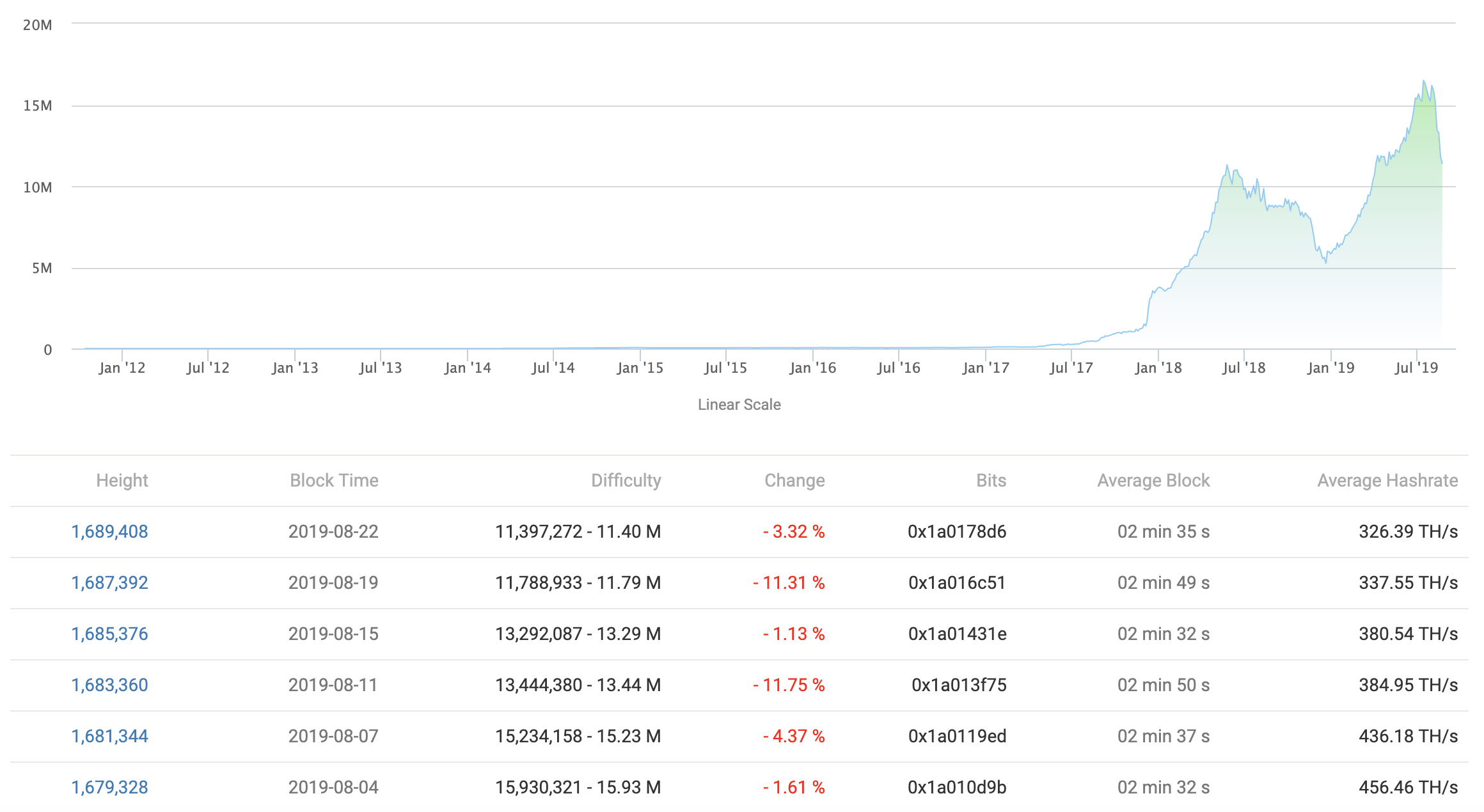Open block height 1,687,392 link
Viewport: 1484px width, 812px height.
coord(109,582)
